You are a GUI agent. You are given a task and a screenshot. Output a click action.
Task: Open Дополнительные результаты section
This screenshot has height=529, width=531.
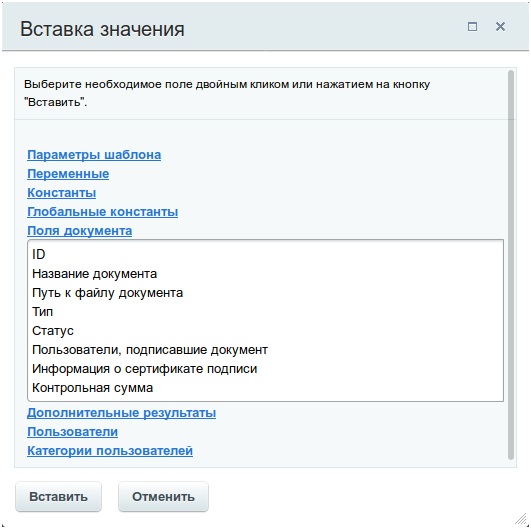(121, 413)
